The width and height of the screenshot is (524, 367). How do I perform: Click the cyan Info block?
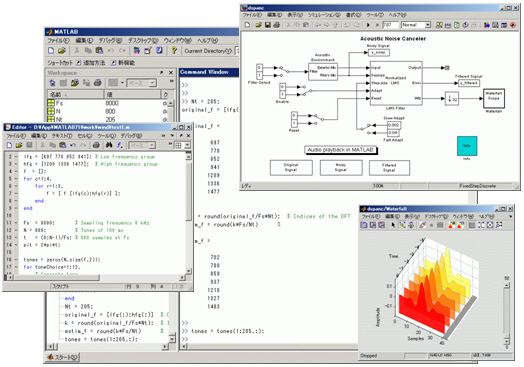click(x=467, y=146)
